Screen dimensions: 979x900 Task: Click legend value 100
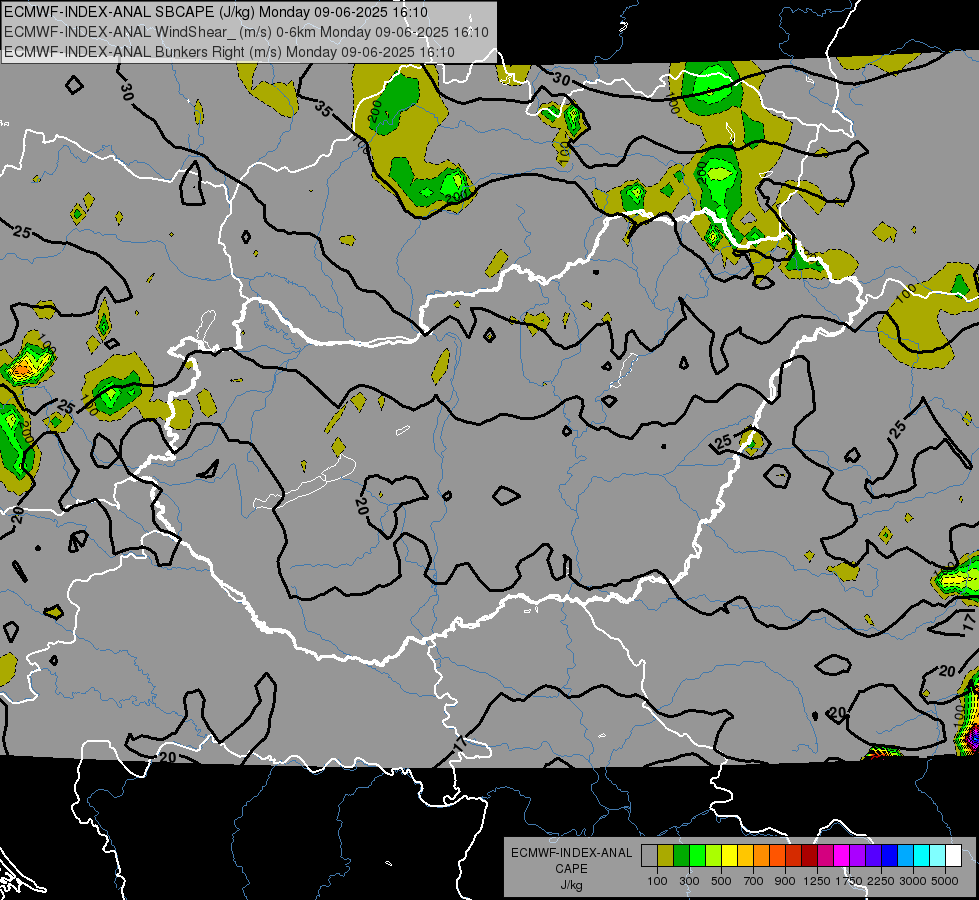[657, 881]
